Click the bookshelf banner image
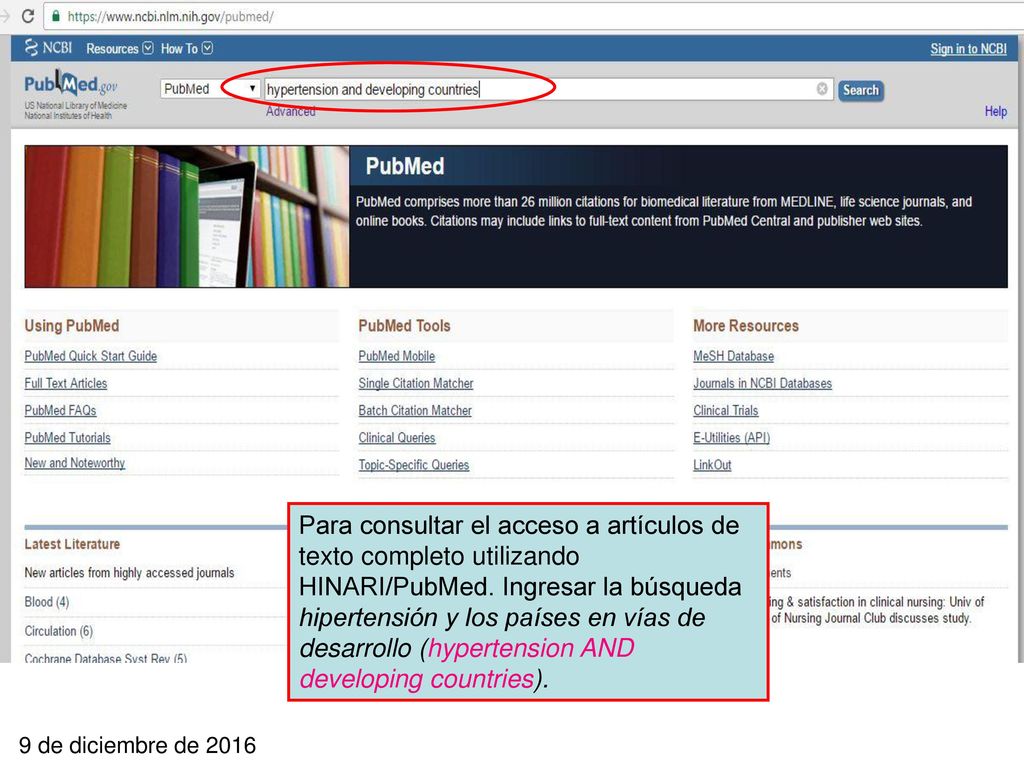Screen dimensions: 1024x768 coord(187,216)
